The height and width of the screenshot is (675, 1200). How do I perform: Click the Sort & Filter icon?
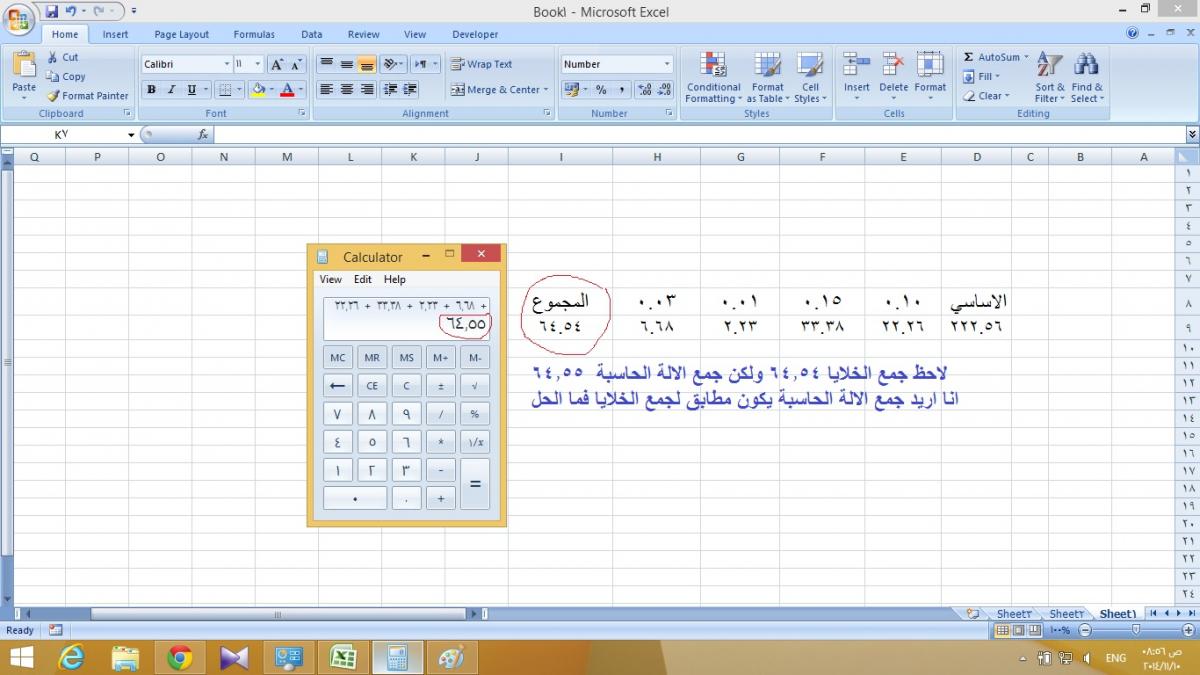click(1048, 65)
